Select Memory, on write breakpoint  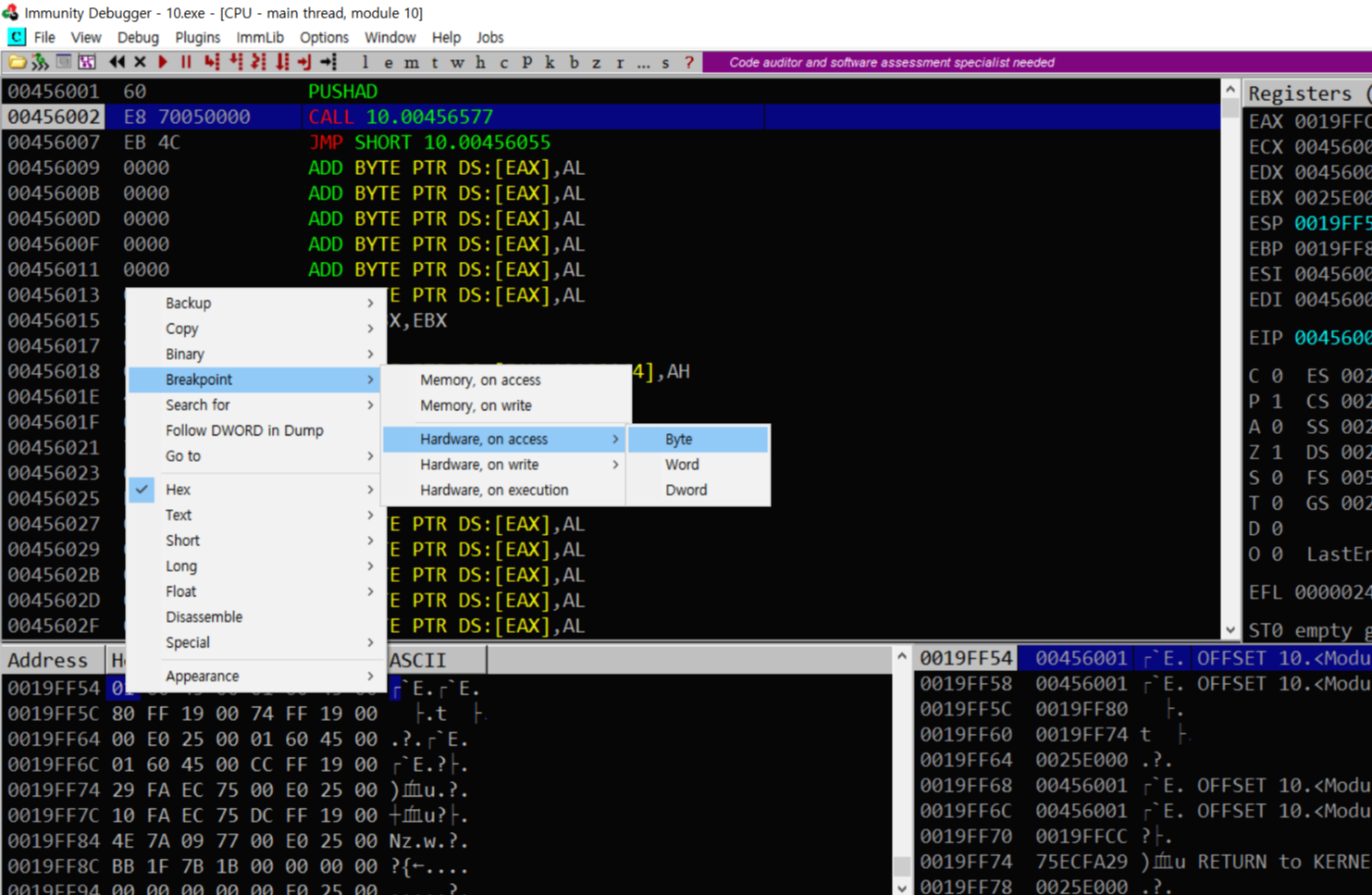tap(506, 405)
